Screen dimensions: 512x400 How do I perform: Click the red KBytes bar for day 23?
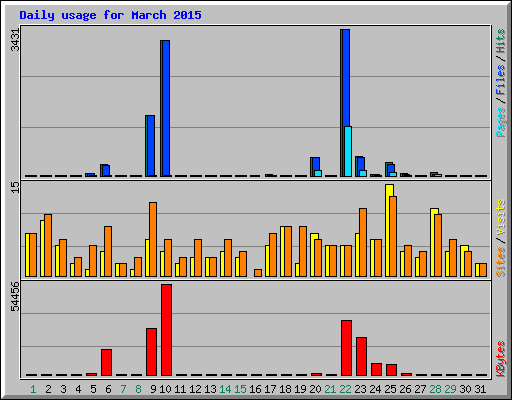(x=362, y=357)
